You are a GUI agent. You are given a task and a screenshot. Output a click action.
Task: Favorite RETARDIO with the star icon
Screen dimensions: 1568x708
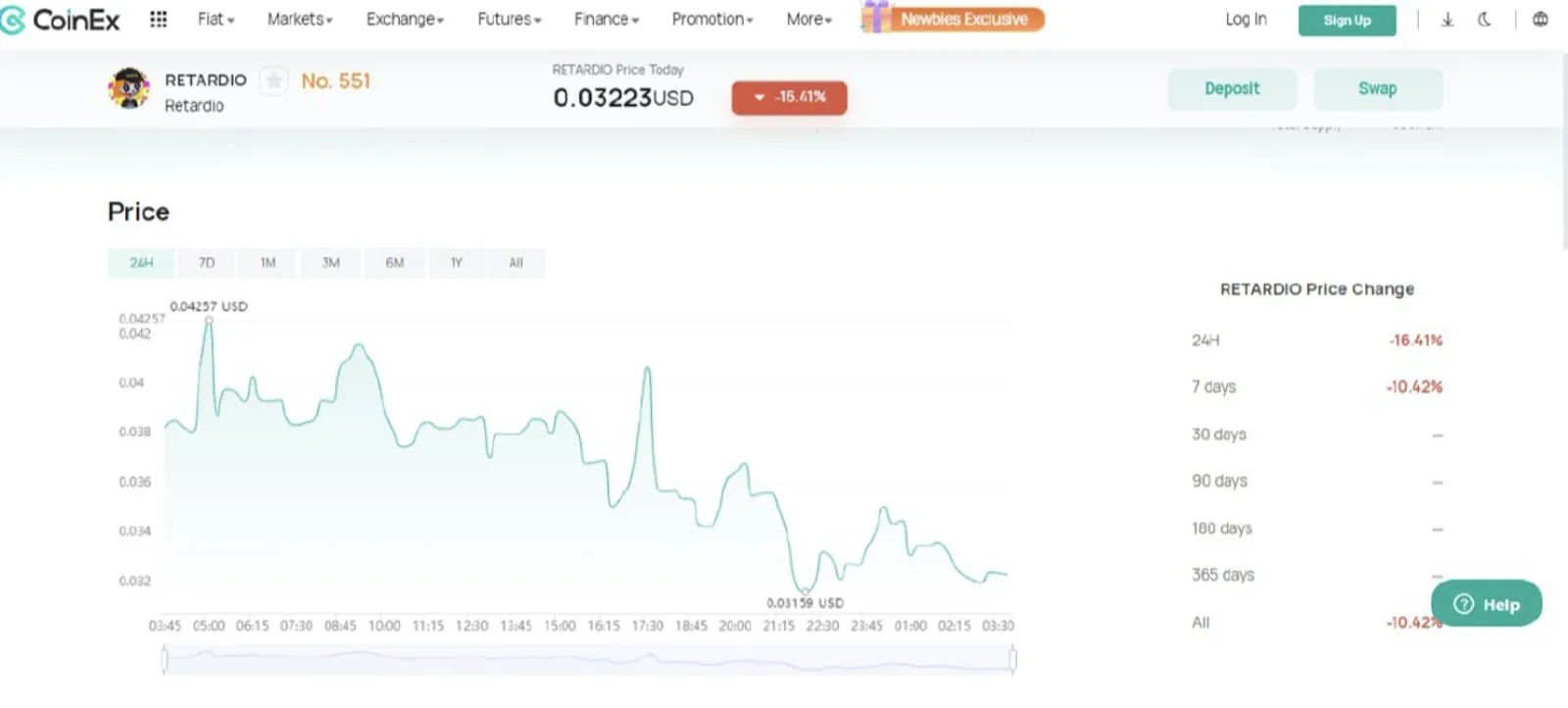273,80
